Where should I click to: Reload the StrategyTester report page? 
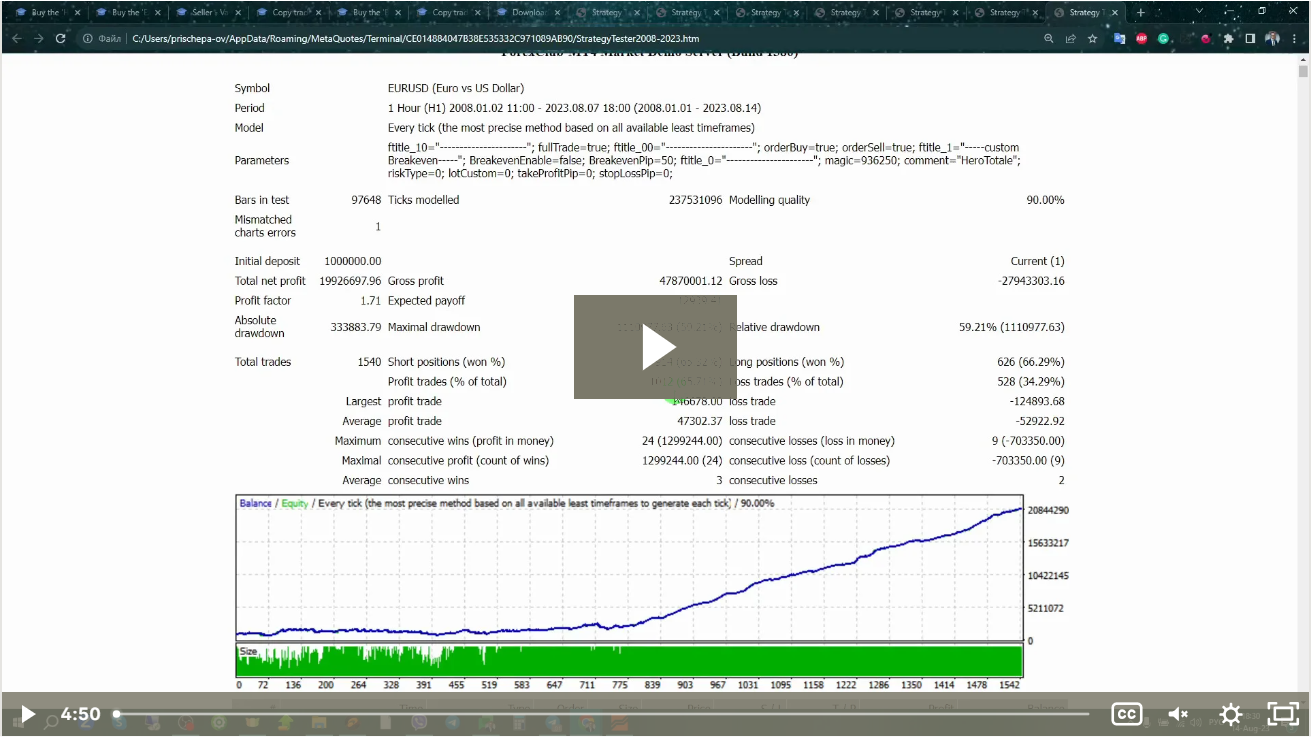60,38
